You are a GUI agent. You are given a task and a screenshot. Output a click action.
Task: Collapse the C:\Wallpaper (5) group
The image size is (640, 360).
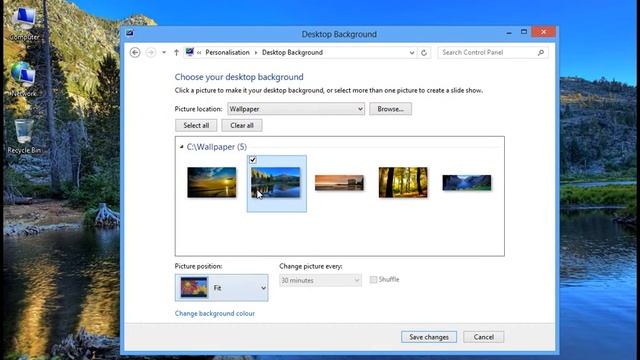coord(182,147)
